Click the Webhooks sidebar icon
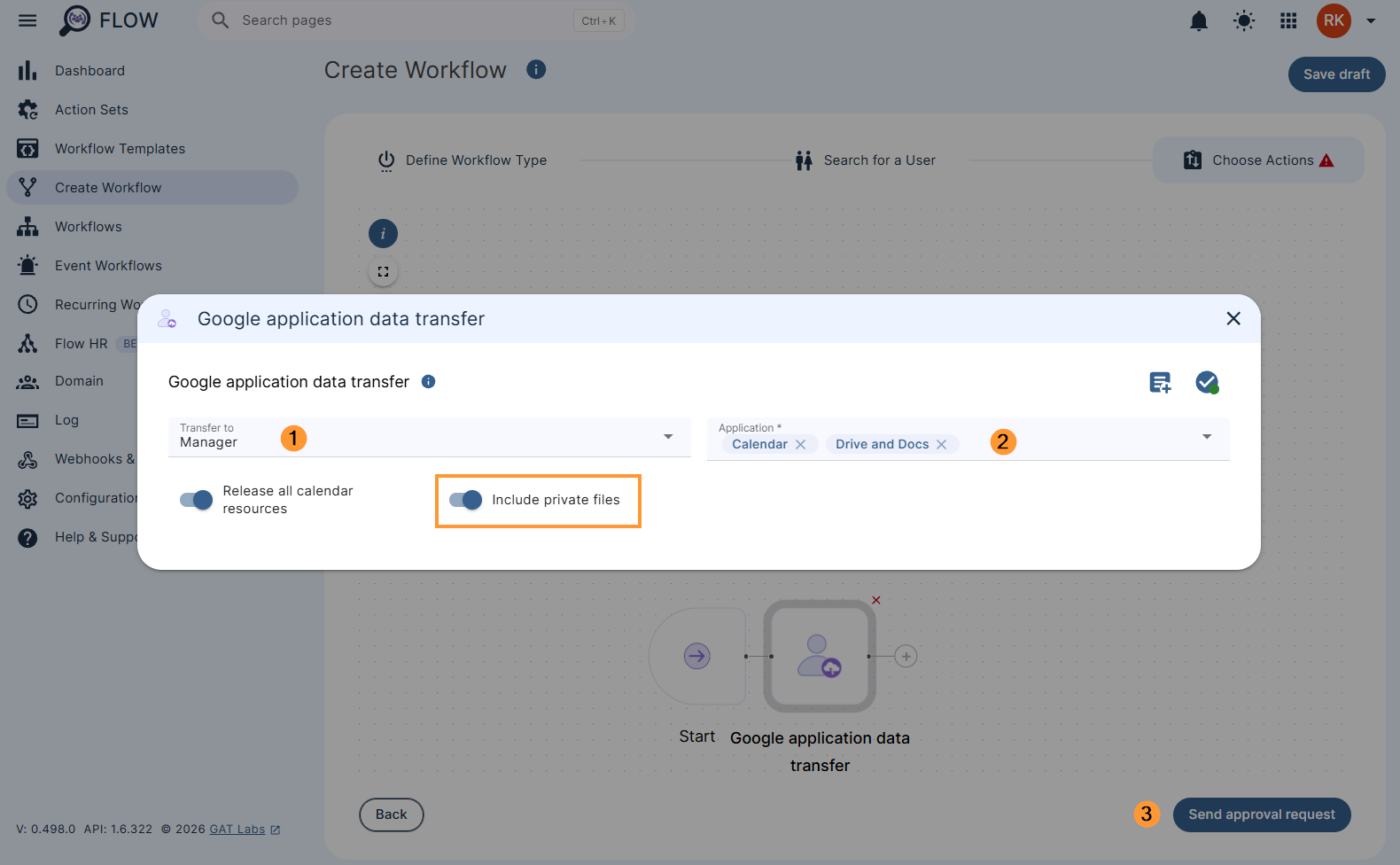This screenshot has height=865, width=1400. coord(27,459)
